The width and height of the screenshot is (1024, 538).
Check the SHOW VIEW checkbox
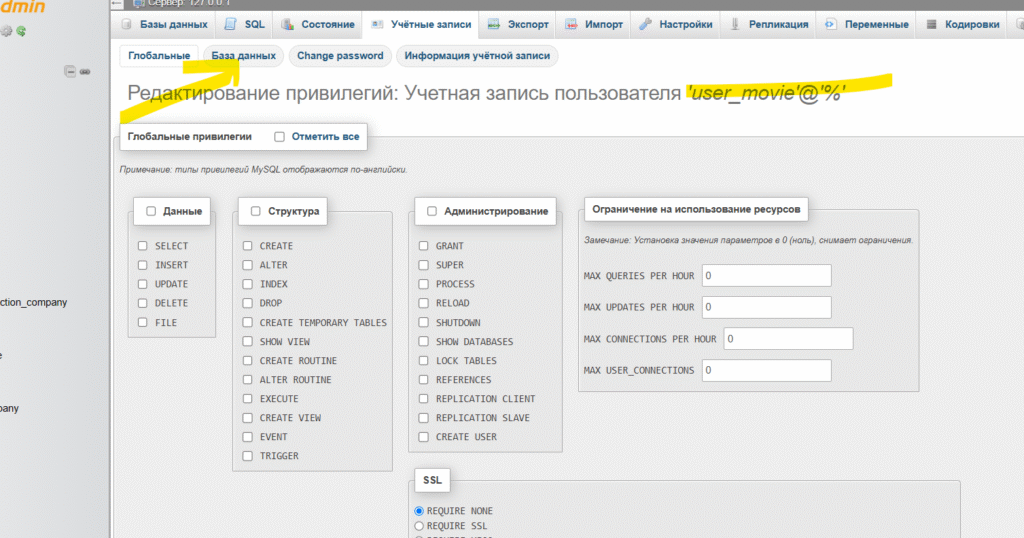(x=248, y=341)
